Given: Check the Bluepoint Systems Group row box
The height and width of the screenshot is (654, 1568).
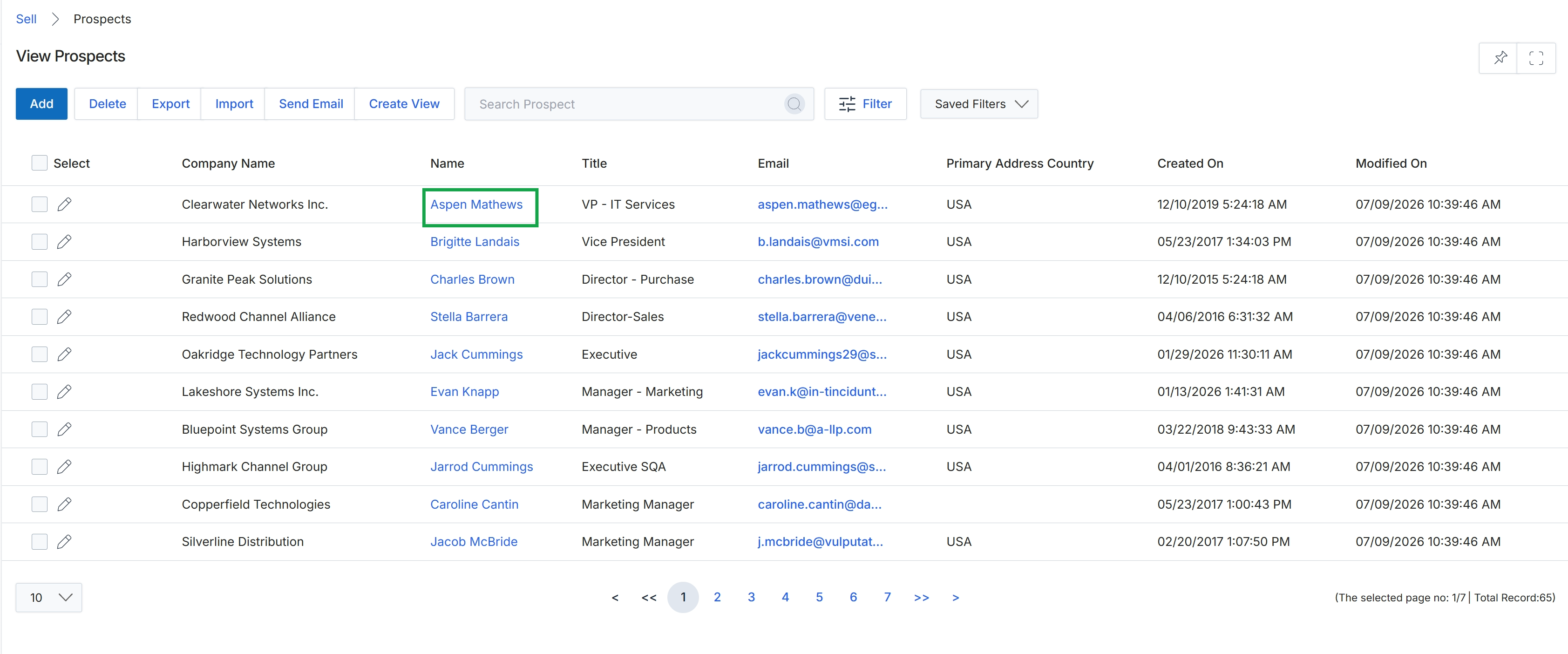Looking at the screenshot, I should 40,429.
